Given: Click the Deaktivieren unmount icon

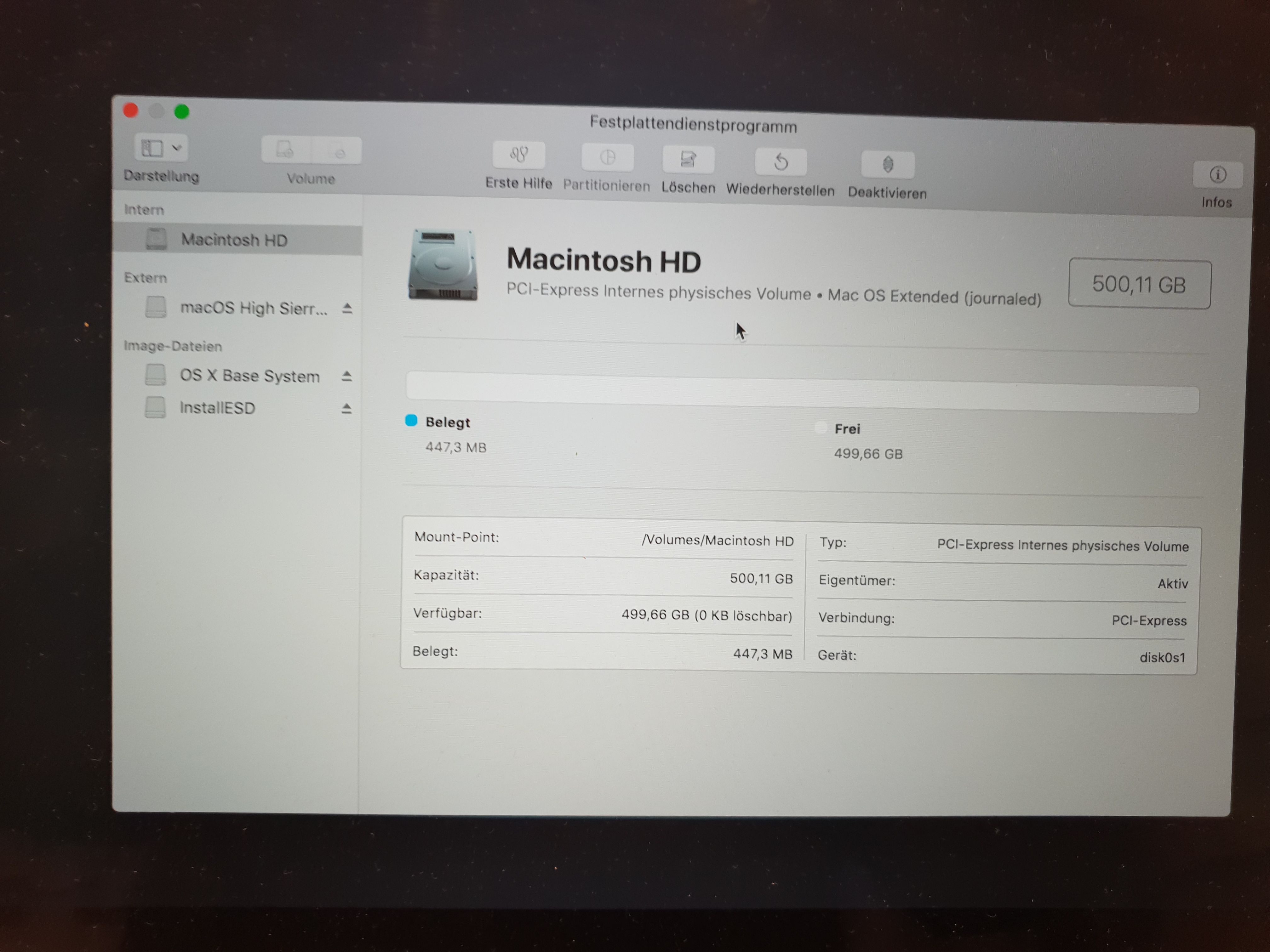Looking at the screenshot, I should (888, 165).
